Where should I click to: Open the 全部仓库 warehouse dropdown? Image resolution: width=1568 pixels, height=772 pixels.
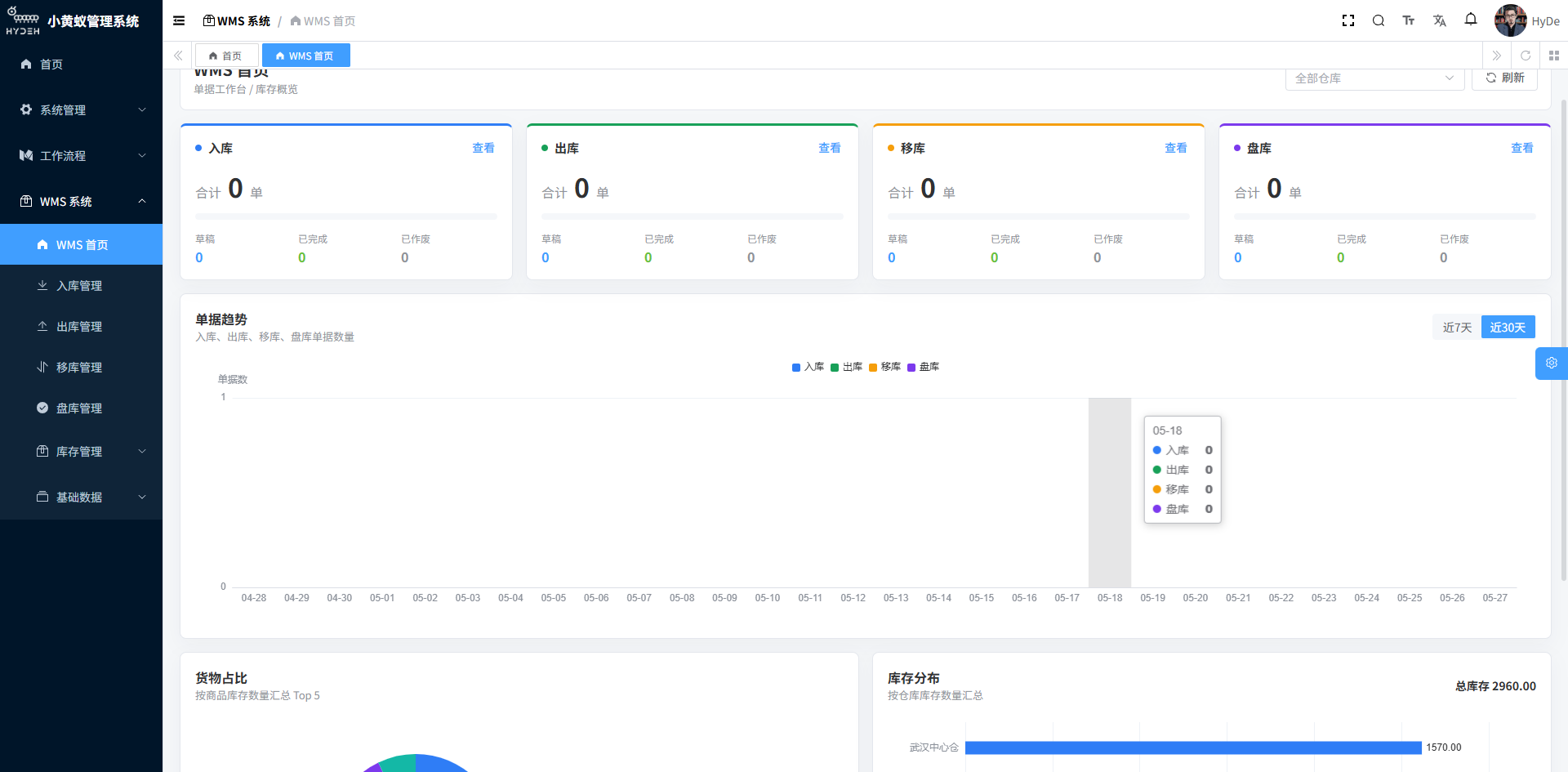[1374, 78]
